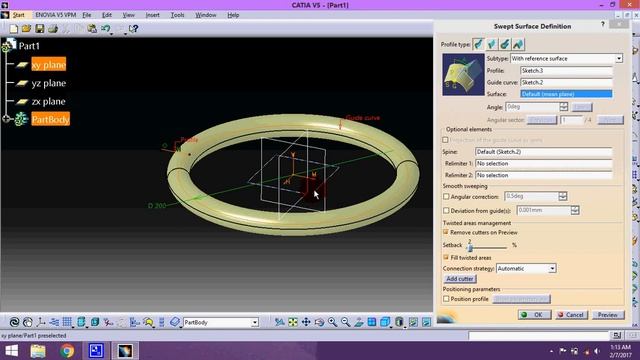The image size is (640, 360).
Task: Click the Guide curve field showing Sketch.2
Action: (566, 82)
